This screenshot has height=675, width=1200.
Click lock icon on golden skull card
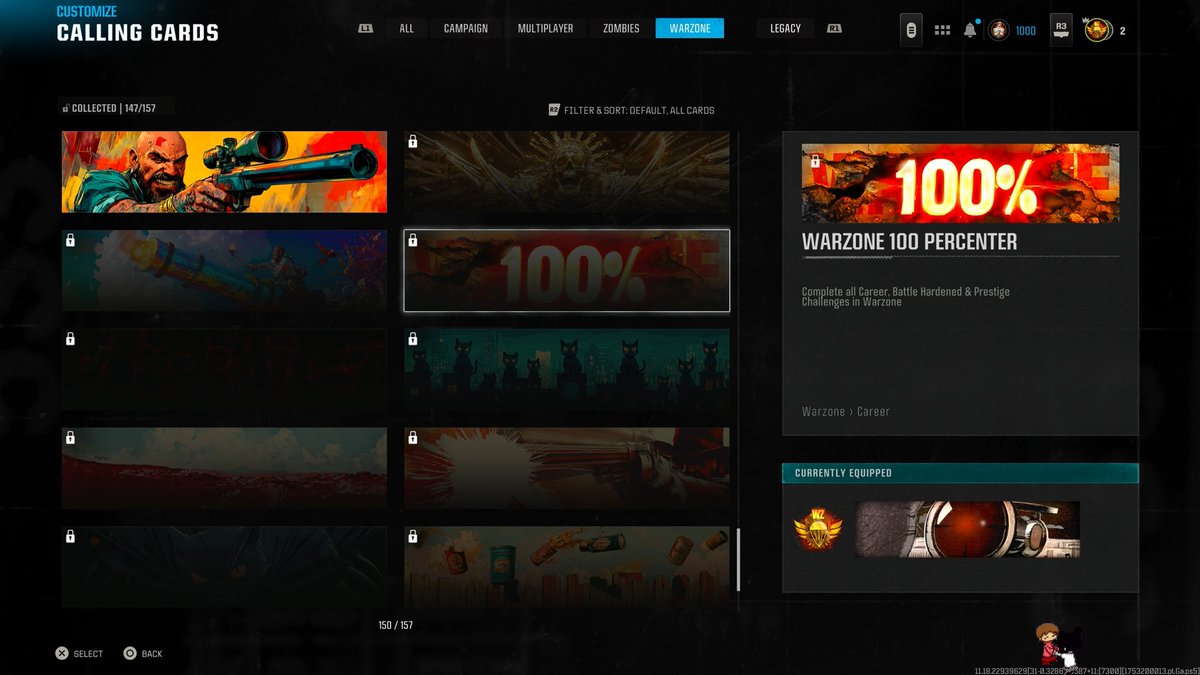(413, 142)
